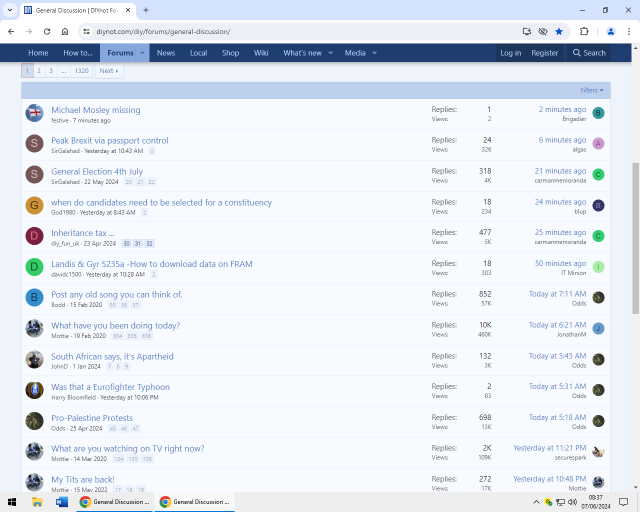Viewport: 640px width, 512px height.
Task: Click the Log in link
Action: [510, 53]
